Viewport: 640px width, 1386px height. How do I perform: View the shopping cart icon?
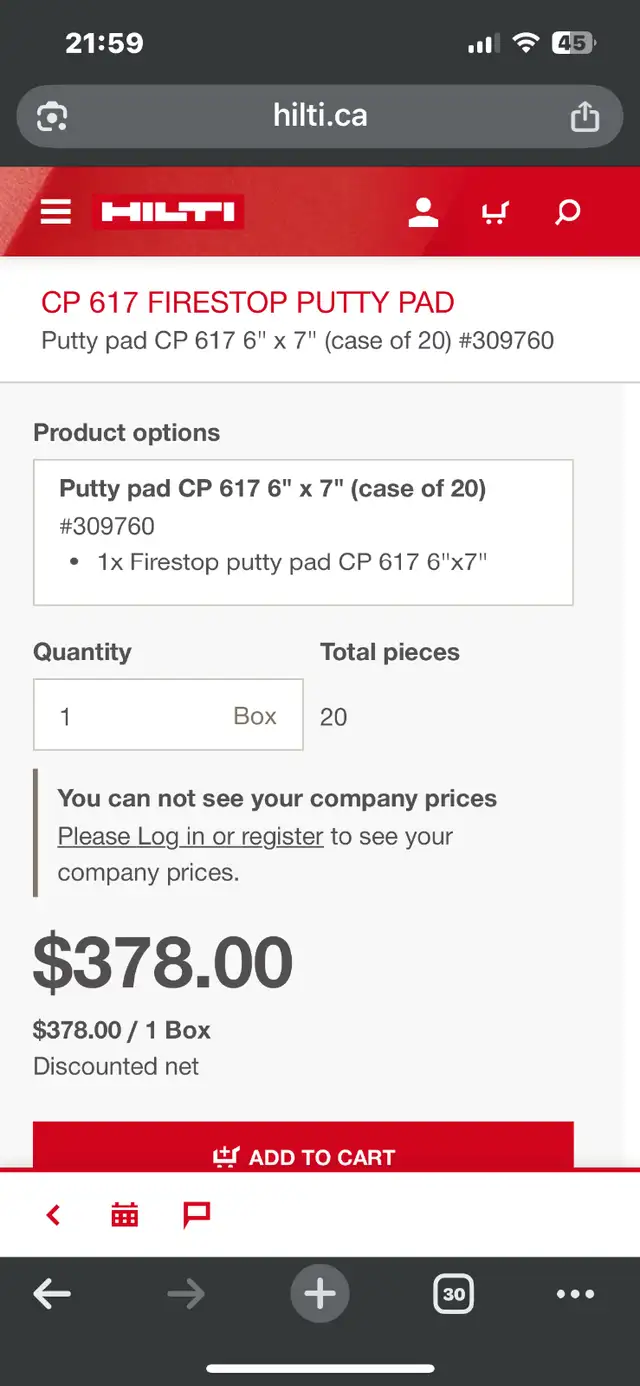[x=495, y=212]
